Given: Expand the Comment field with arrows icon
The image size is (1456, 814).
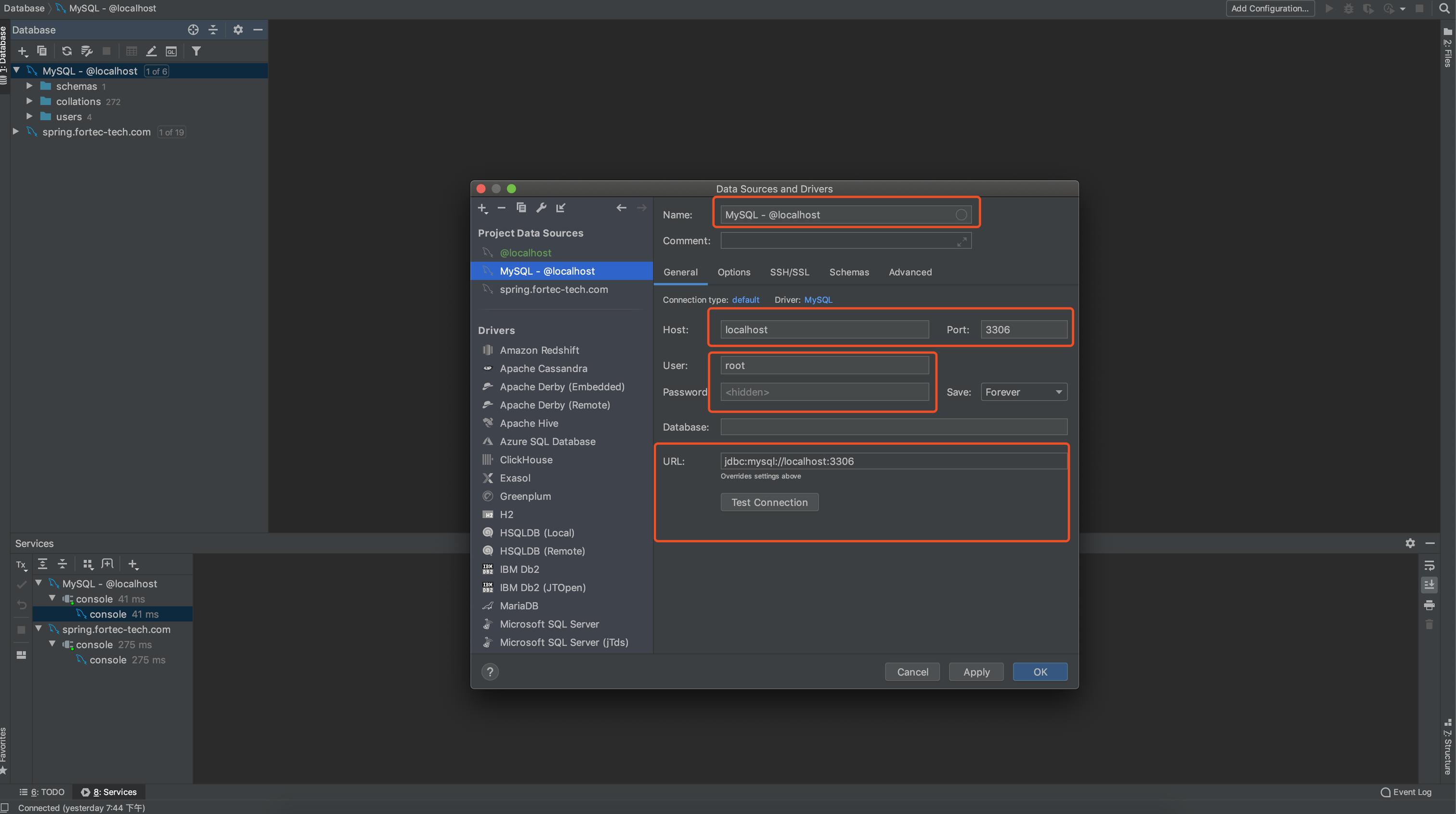Looking at the screenshot, I should [962, 241].
